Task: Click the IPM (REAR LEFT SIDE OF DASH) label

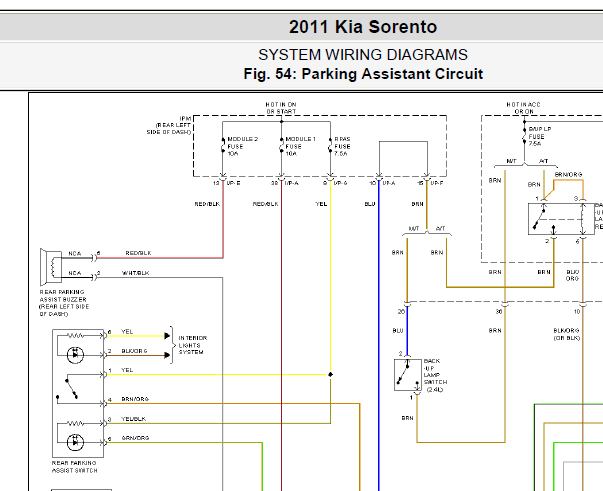Action: pos(168,125)
